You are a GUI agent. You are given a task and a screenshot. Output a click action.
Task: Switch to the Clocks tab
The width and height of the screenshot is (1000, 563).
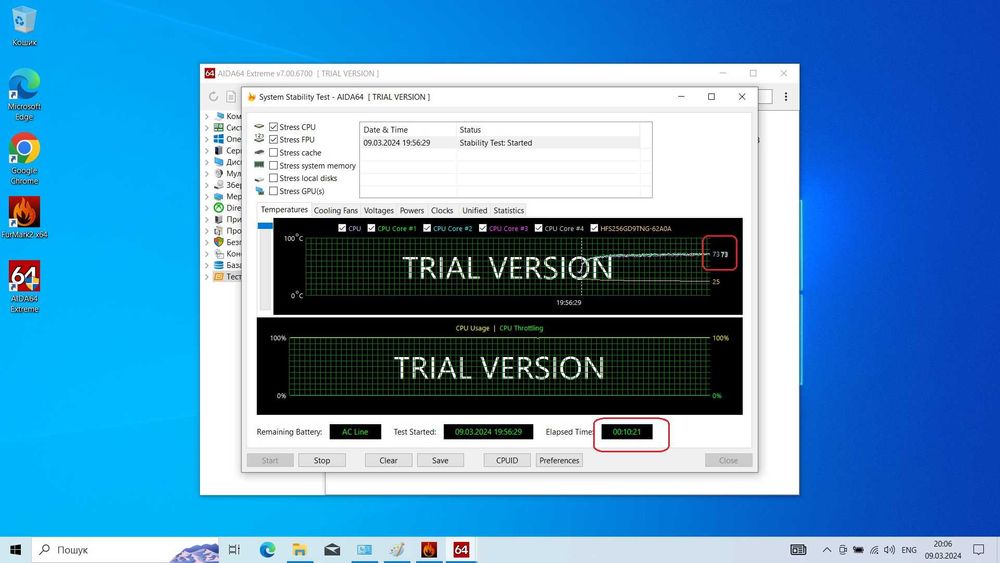tap(442, 210)
